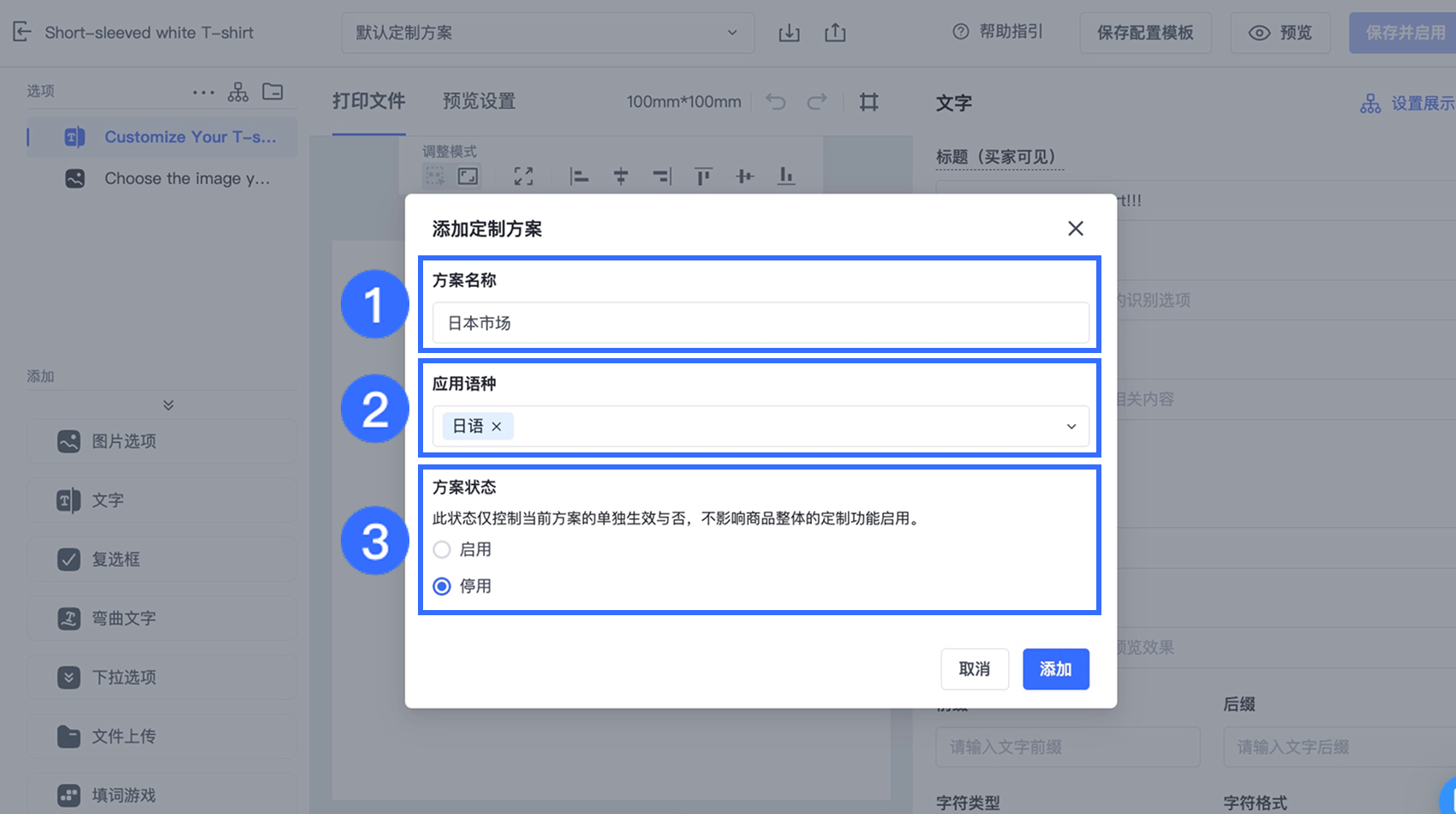This screenshot has width=1456, height=814.
Task: Open the 帮助指引 help guide
Action: [x=998, y=32]
